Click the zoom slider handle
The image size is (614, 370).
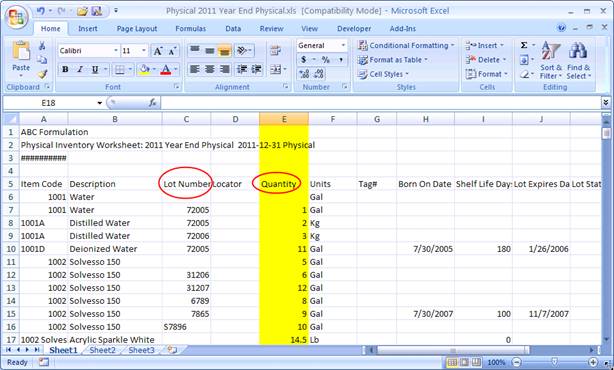point(554,362)
